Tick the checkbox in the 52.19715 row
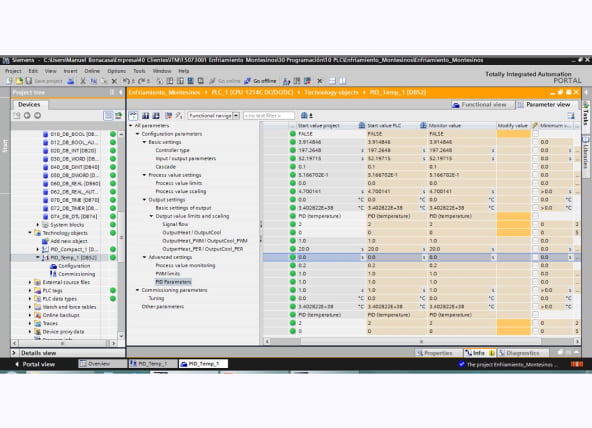 pyautogui.click(x=535, y=159)
